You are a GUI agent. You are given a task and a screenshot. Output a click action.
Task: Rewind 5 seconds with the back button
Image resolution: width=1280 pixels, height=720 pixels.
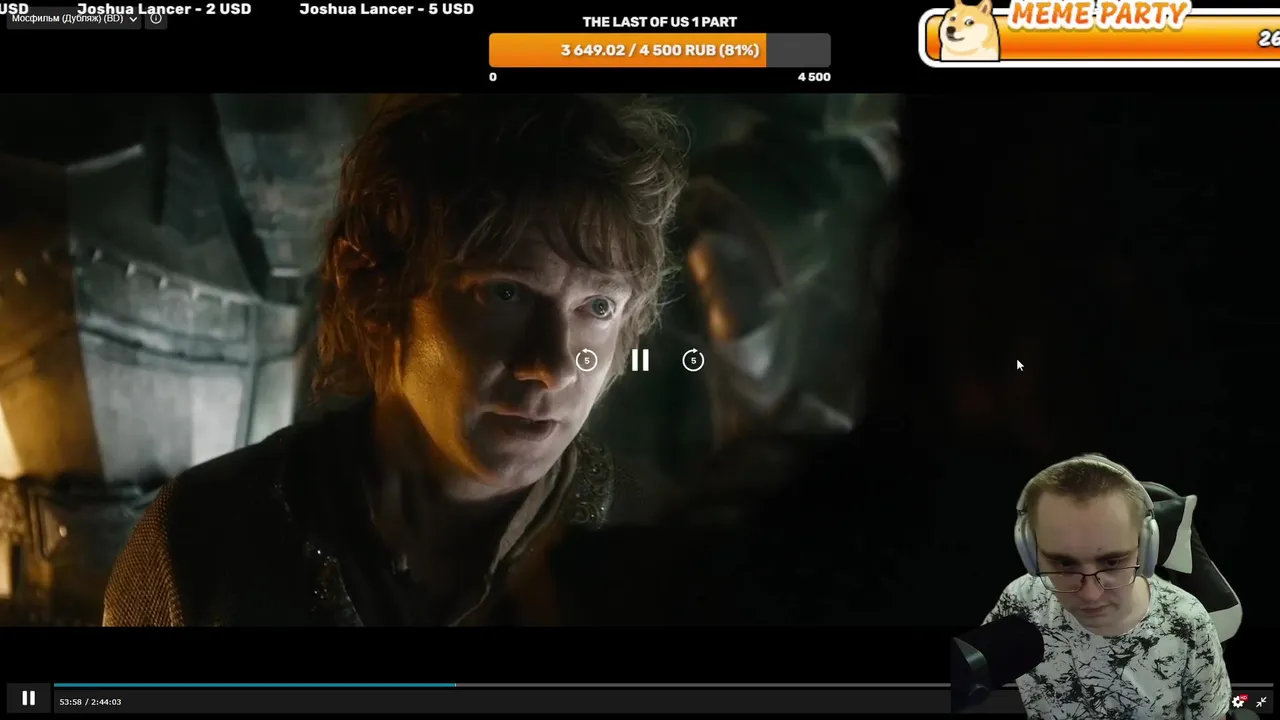point(586,360)
